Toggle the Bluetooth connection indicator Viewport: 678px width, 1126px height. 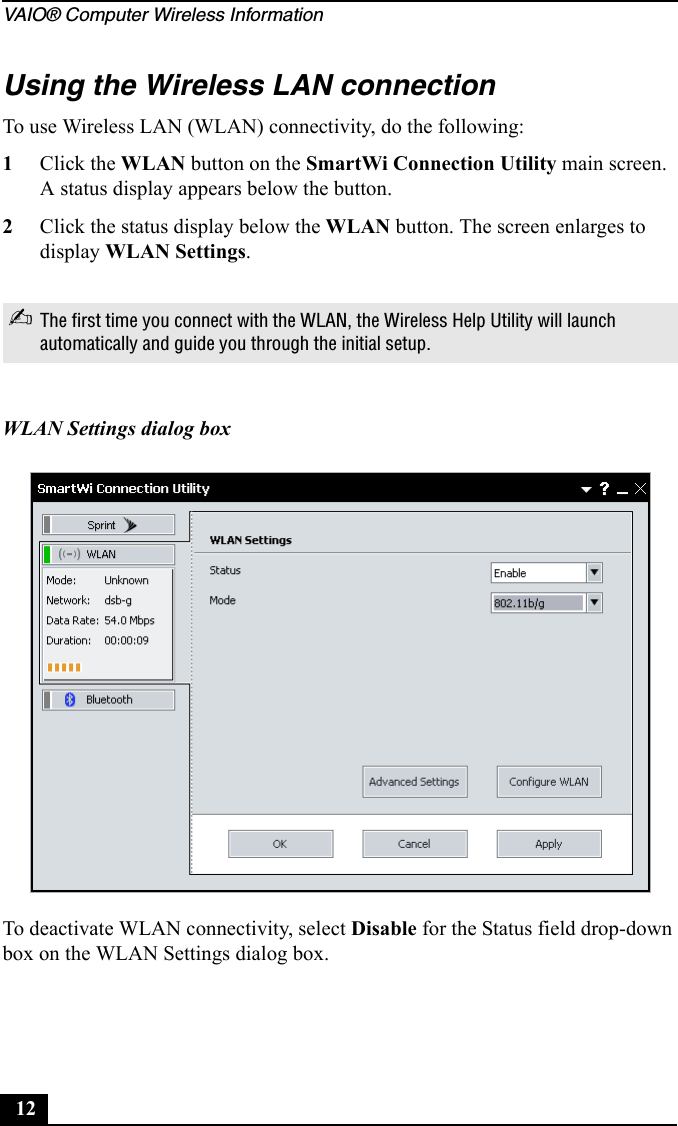pyautogui.click(x=47, y=699)
